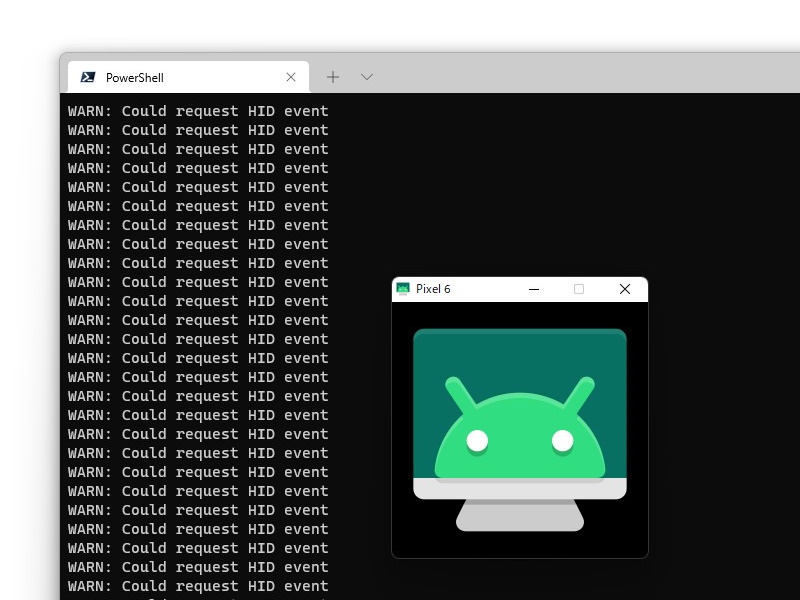Click the last WARN HID event line
This screenshot has width=800, height=600.
(196, 586)
